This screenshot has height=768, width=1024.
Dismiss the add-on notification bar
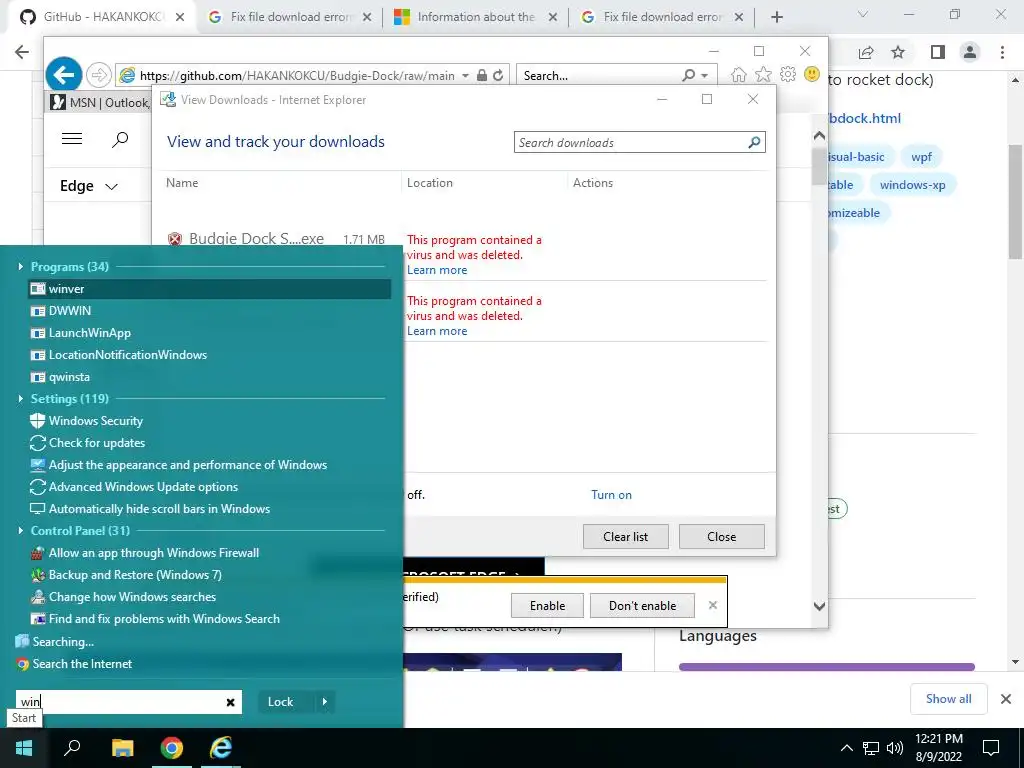coord(712,605)
